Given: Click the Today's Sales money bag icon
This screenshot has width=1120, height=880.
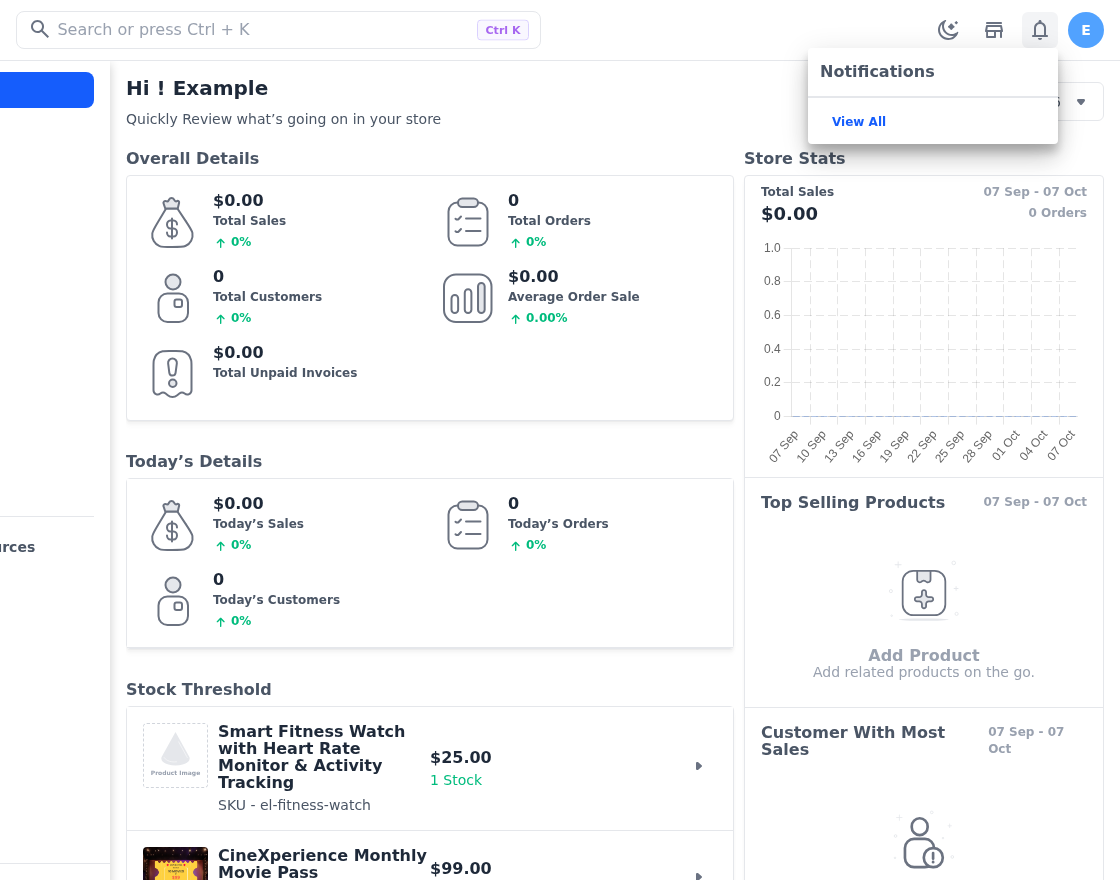Looking at the screenshot, I should (x=172, y=526).
